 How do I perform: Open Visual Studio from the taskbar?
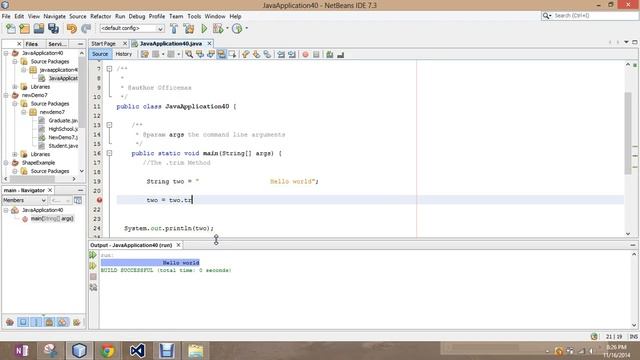pyautogui.click(x=137, y=351)
